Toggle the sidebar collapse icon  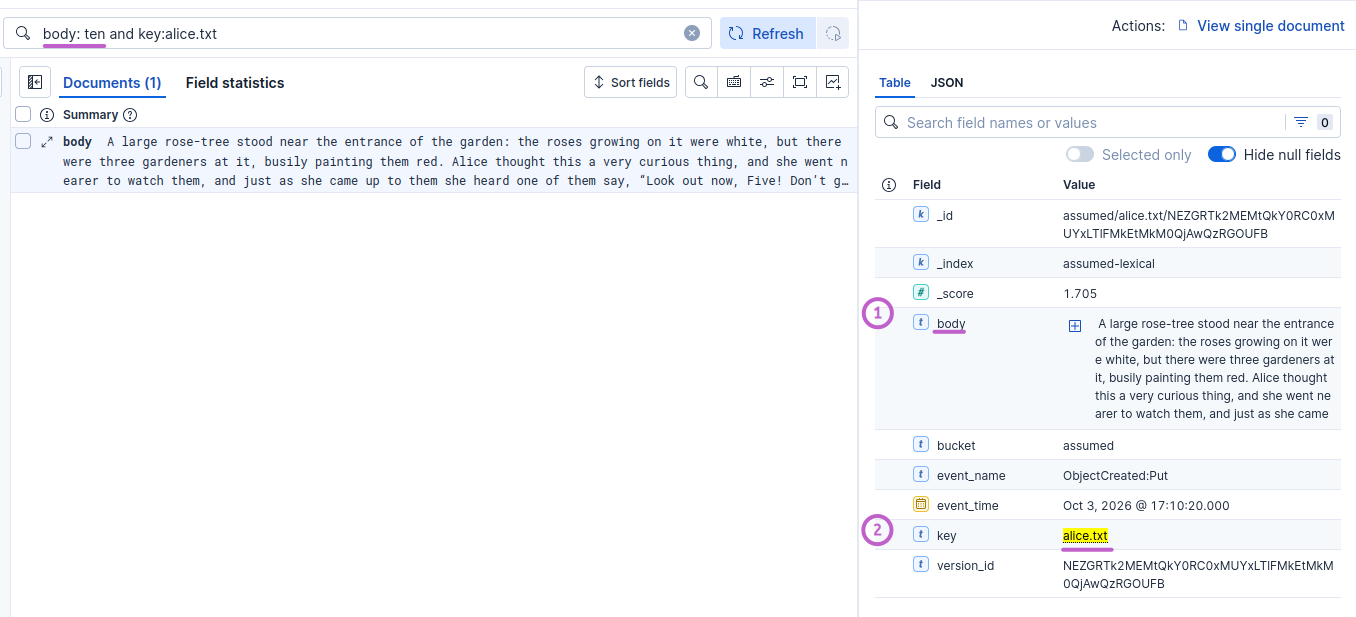pyautogui.click(x=35, y=82)
